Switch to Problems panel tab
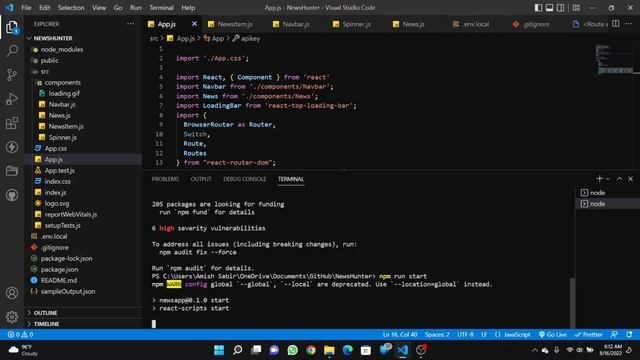This screenshot has height=360, width=640. tap(165, 179)
